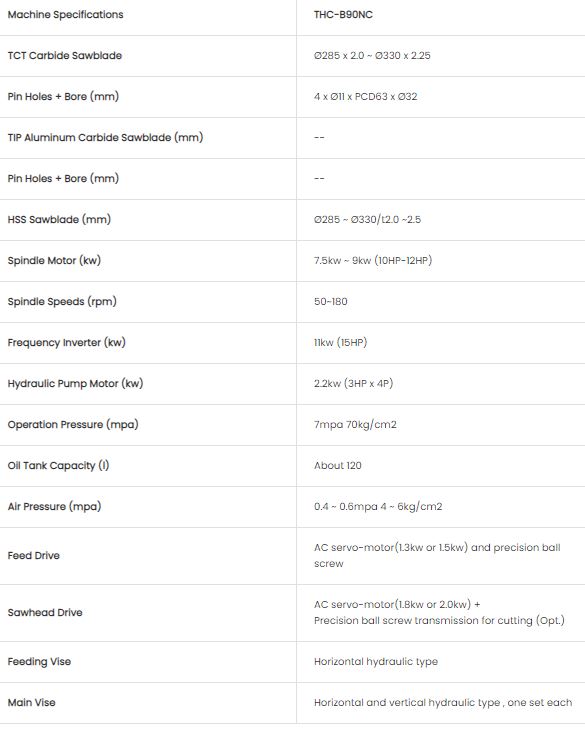Image resolution: width=585 pixels, height=730 pixels.
Task: Click the Operation Pressure (mpa) label
Action: (73, 425)
